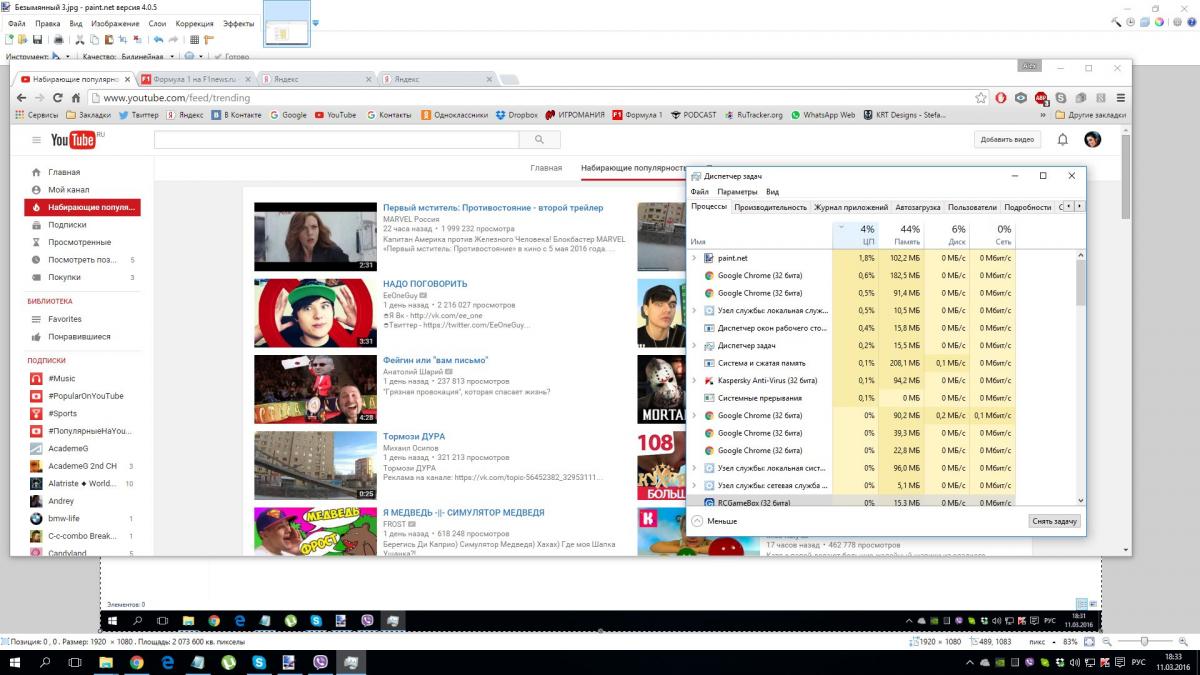Click the Print icon in paint.net toolbar
The image size is (1200, 675).
[58, 40]
